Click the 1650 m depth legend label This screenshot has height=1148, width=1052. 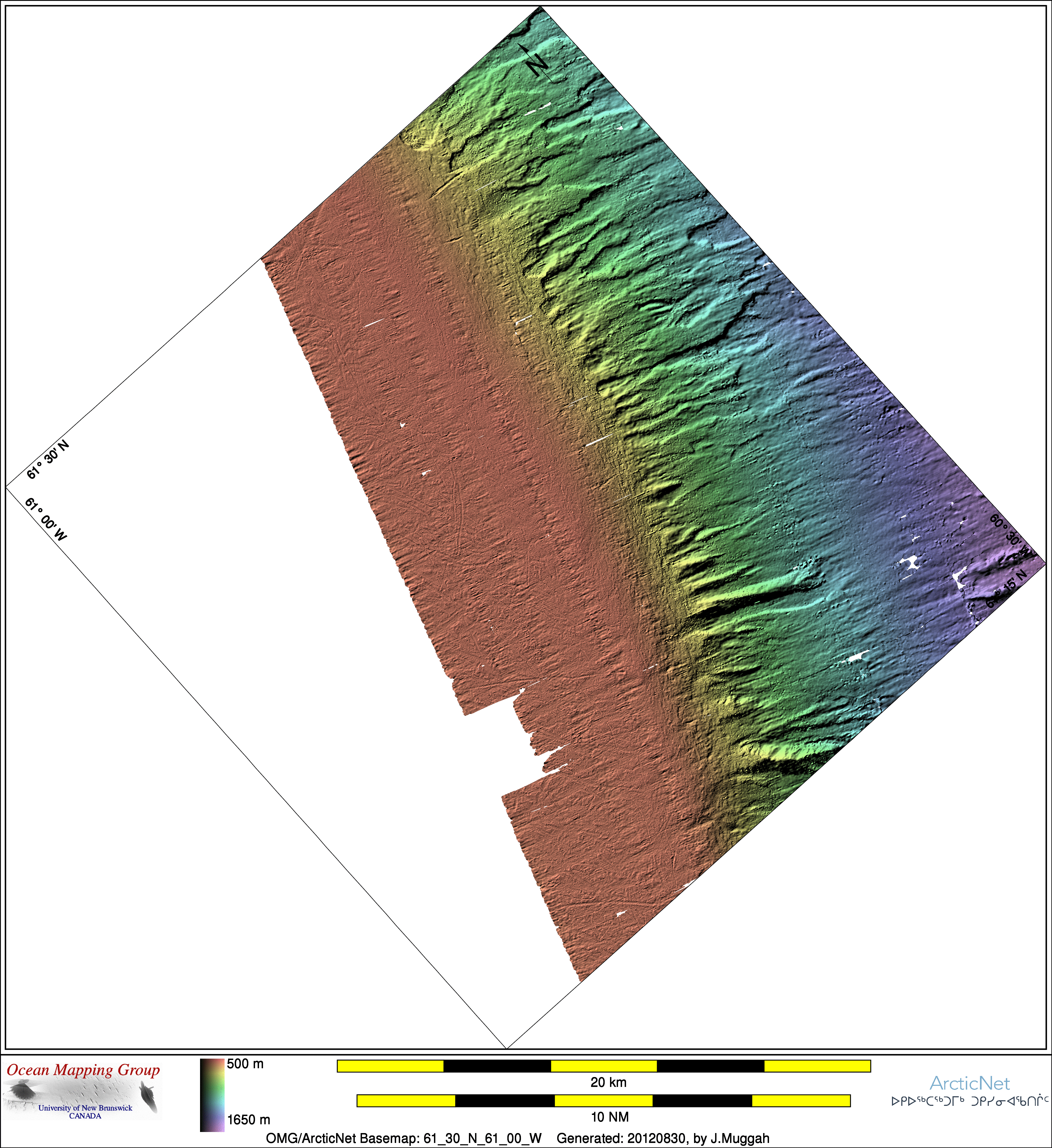point(249,1119)
